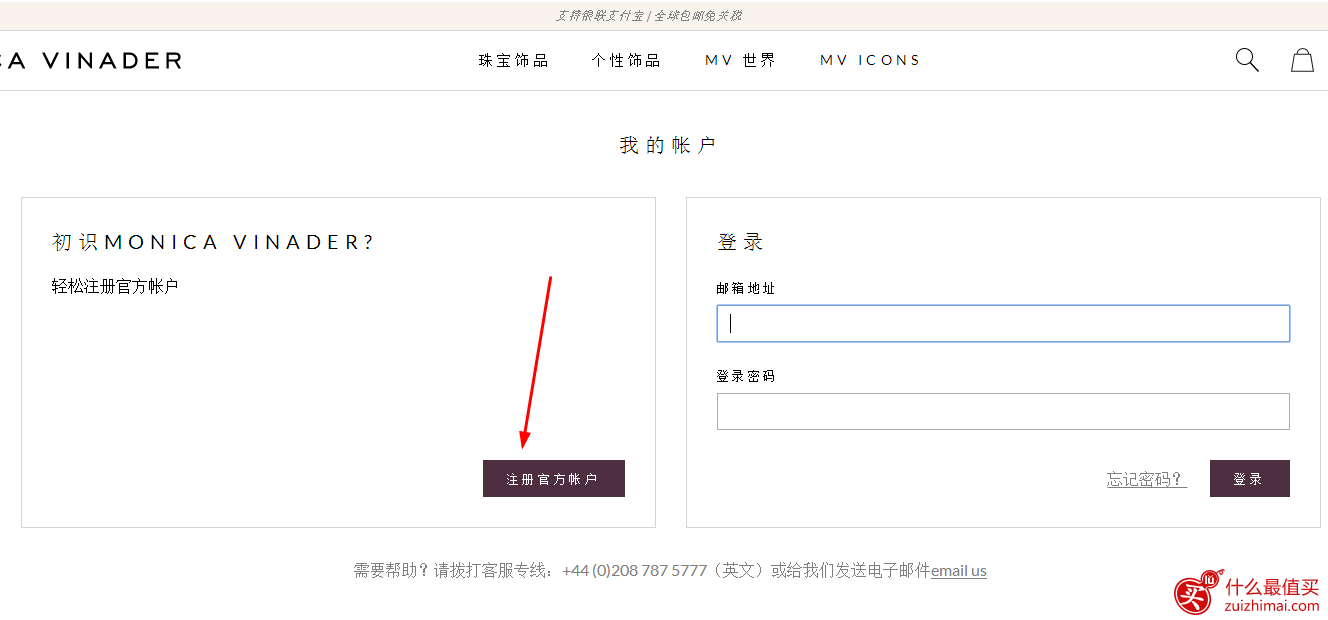Open the search magnifier icon
This screenshot has width=1328, height=620.
click(1246, 60)
